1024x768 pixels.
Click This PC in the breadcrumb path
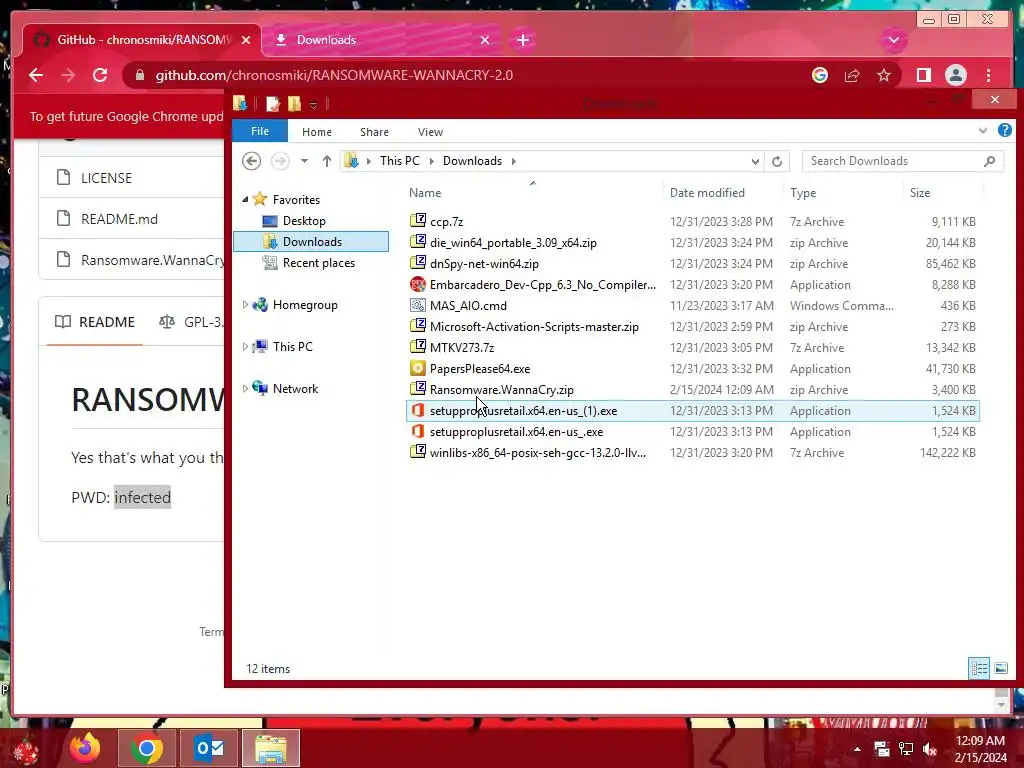(400, 161)
